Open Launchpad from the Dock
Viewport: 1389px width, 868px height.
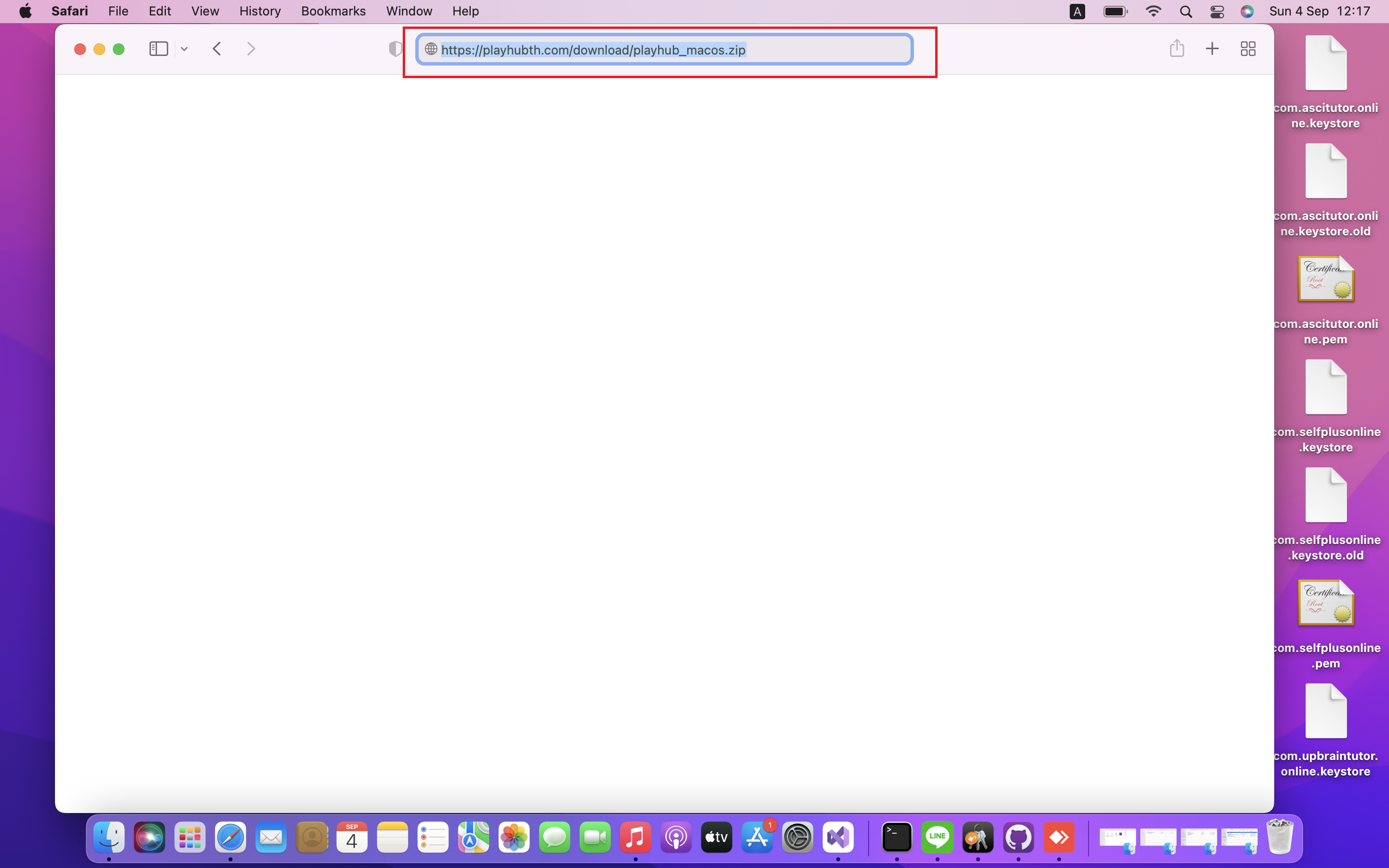(x=190, y=837)
